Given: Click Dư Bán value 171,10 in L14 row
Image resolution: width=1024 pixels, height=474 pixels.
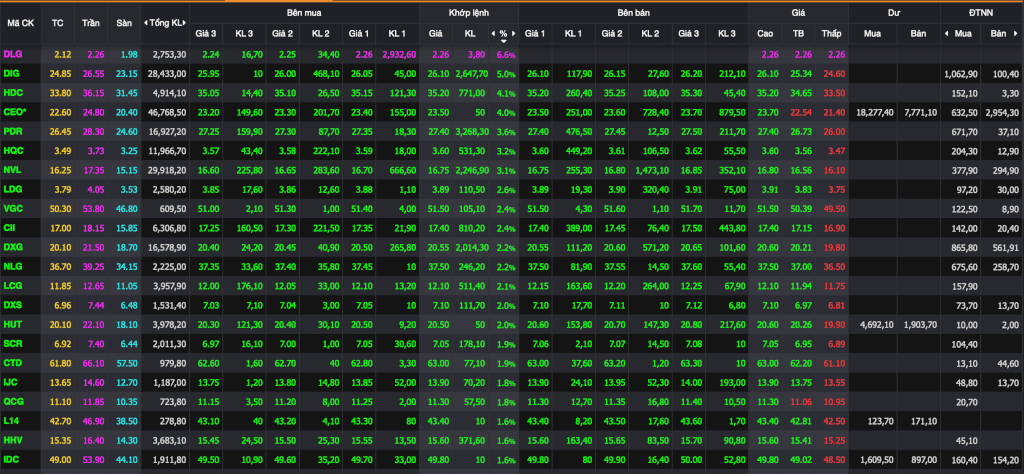Looking at the screenshot, I should point(924,422).
